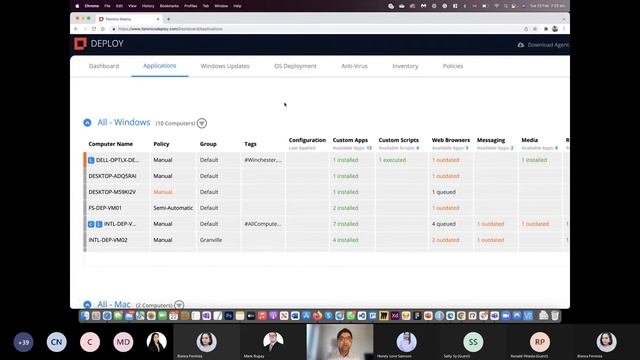Open the Apple menu
Image resolution: width=640 pixels, height=360 pixels.
point(77,6)
